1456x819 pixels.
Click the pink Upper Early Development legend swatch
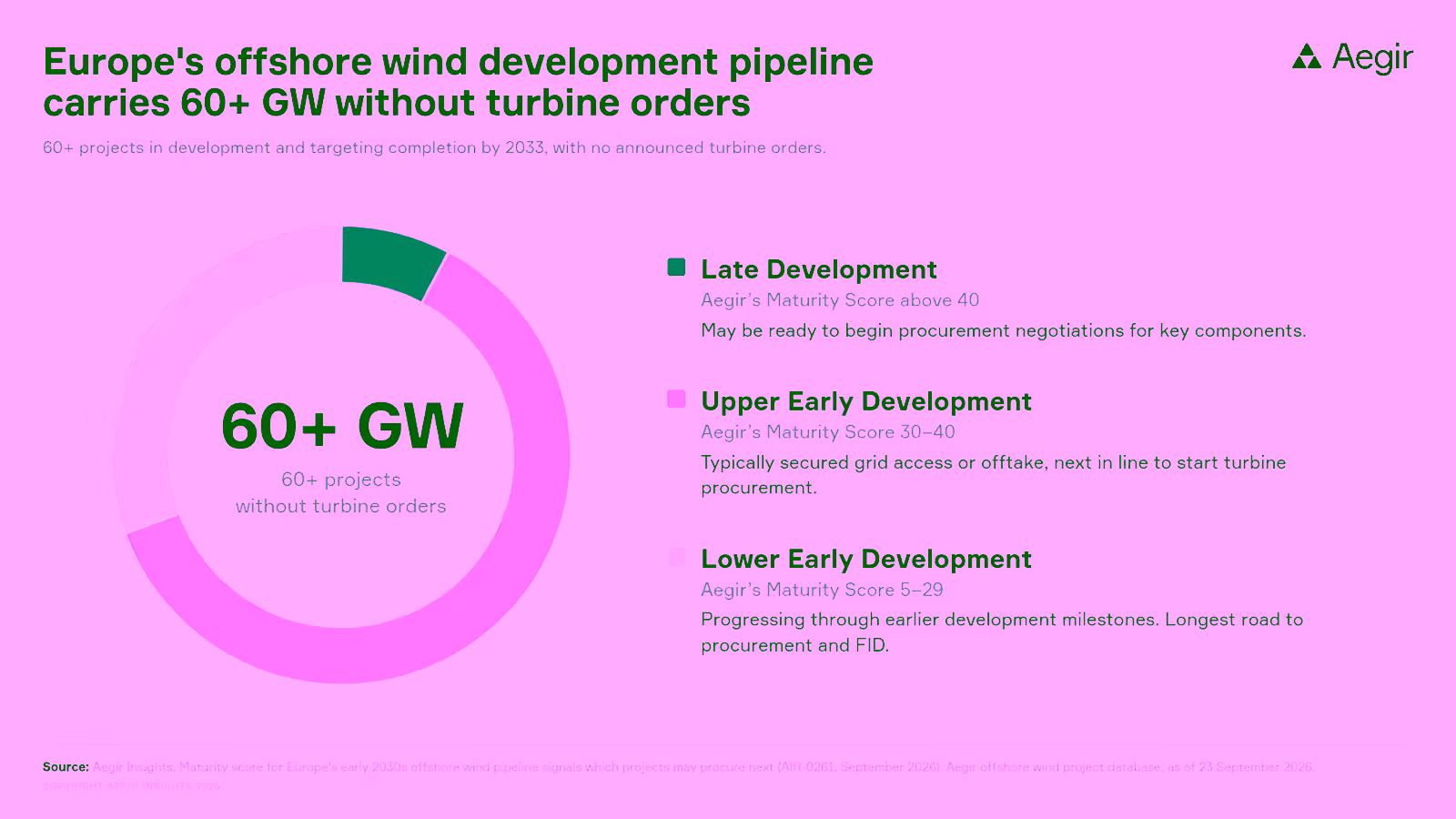(x=676, y=399)
